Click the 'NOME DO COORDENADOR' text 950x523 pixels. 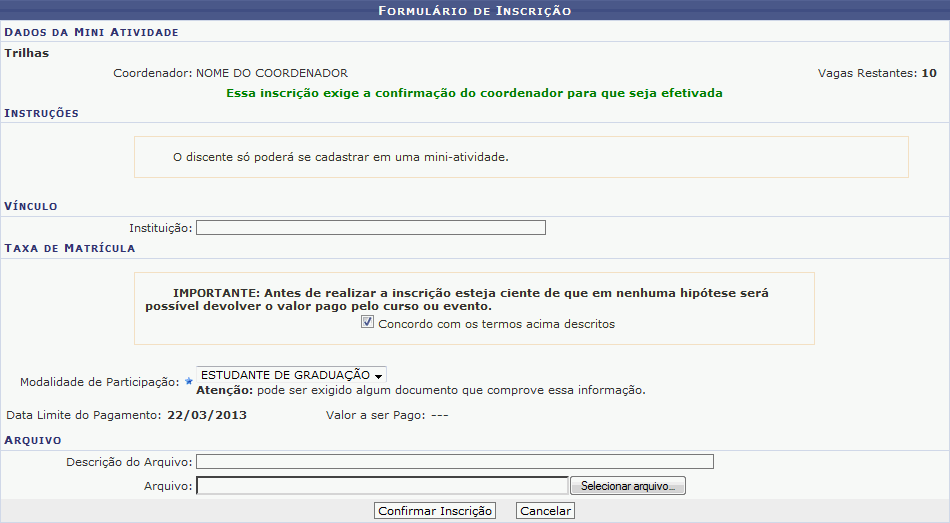(271, 73)
